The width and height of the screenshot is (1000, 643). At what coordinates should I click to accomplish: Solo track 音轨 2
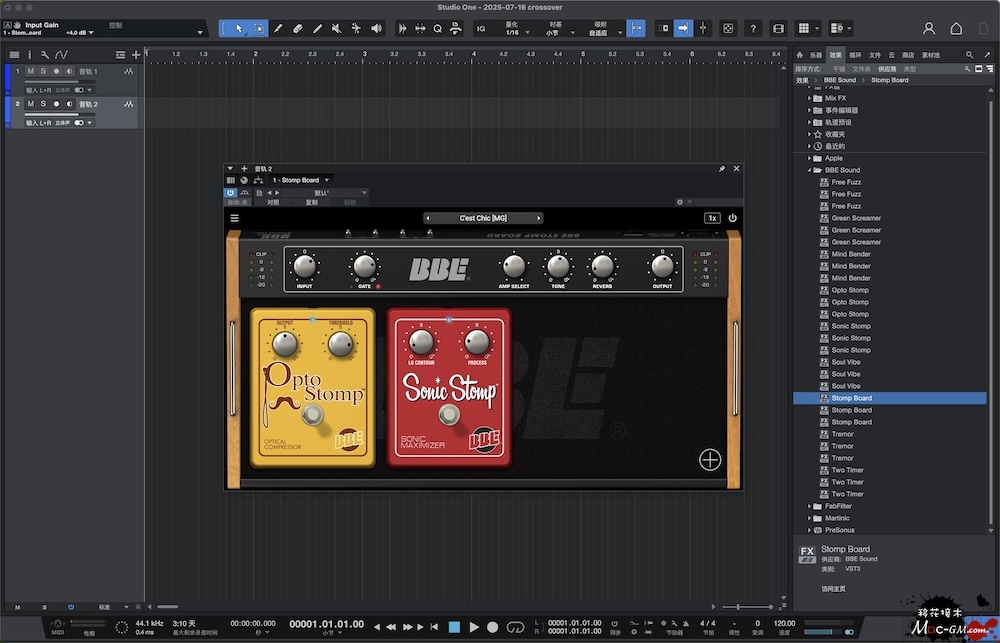coord(43,104)
